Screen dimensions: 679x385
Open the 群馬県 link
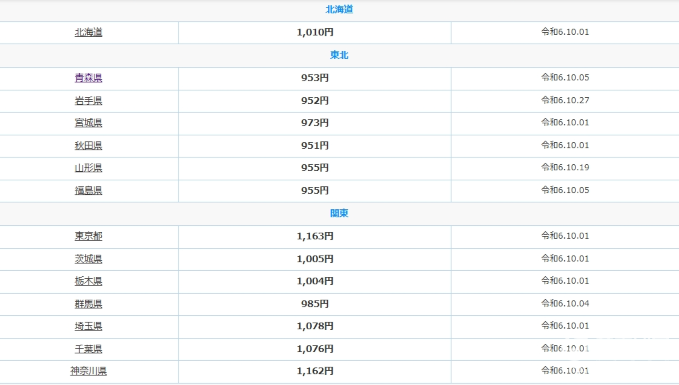coord(88,304)
